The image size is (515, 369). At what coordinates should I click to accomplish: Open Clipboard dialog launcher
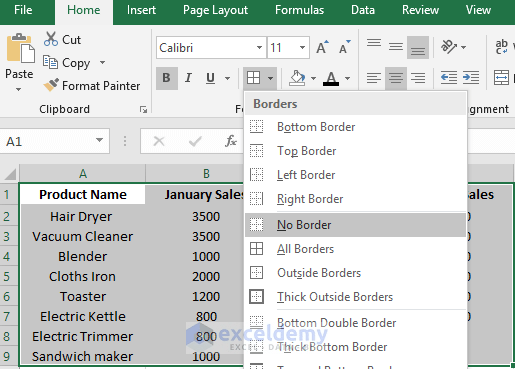pos(143,110)
